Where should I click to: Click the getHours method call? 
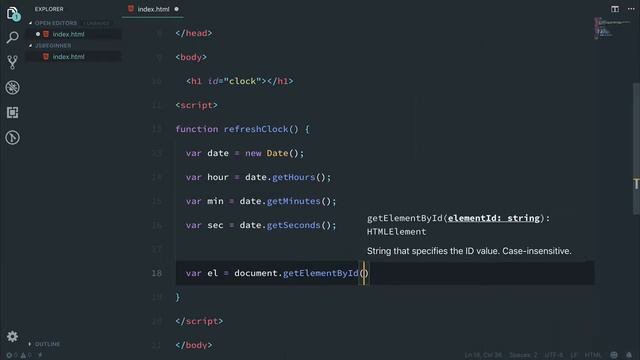click(293, 177)
